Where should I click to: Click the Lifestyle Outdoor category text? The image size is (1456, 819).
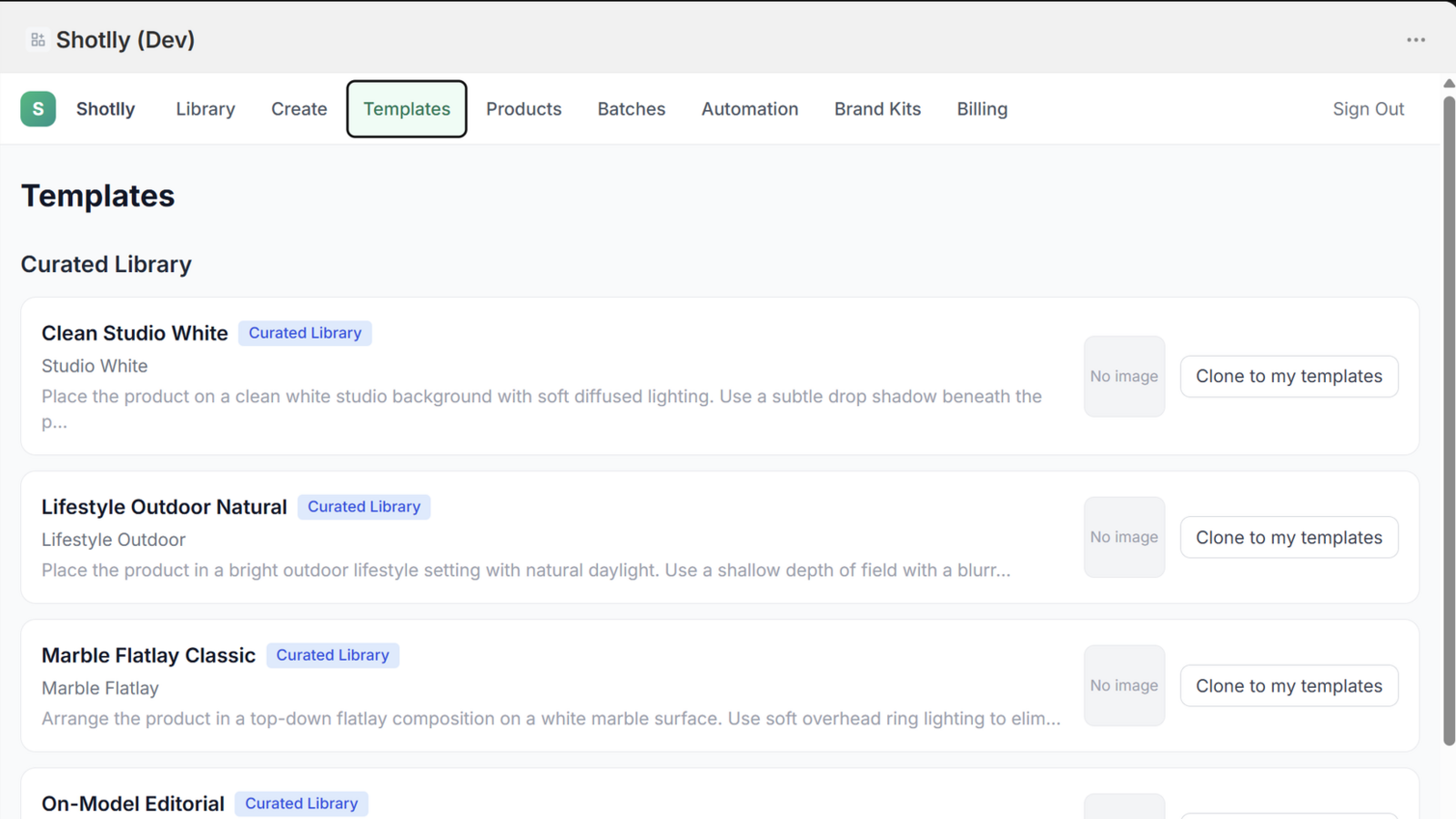point(114,540)
